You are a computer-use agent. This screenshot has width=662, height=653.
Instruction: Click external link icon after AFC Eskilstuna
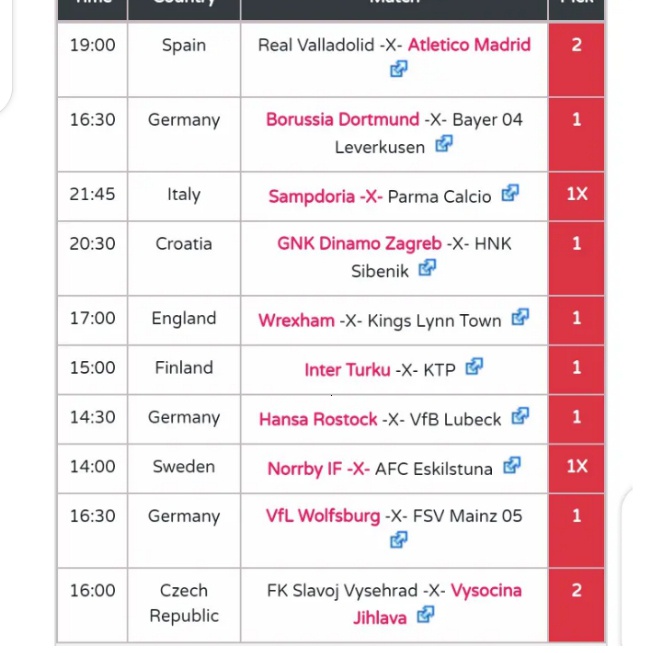click(512, 465)
